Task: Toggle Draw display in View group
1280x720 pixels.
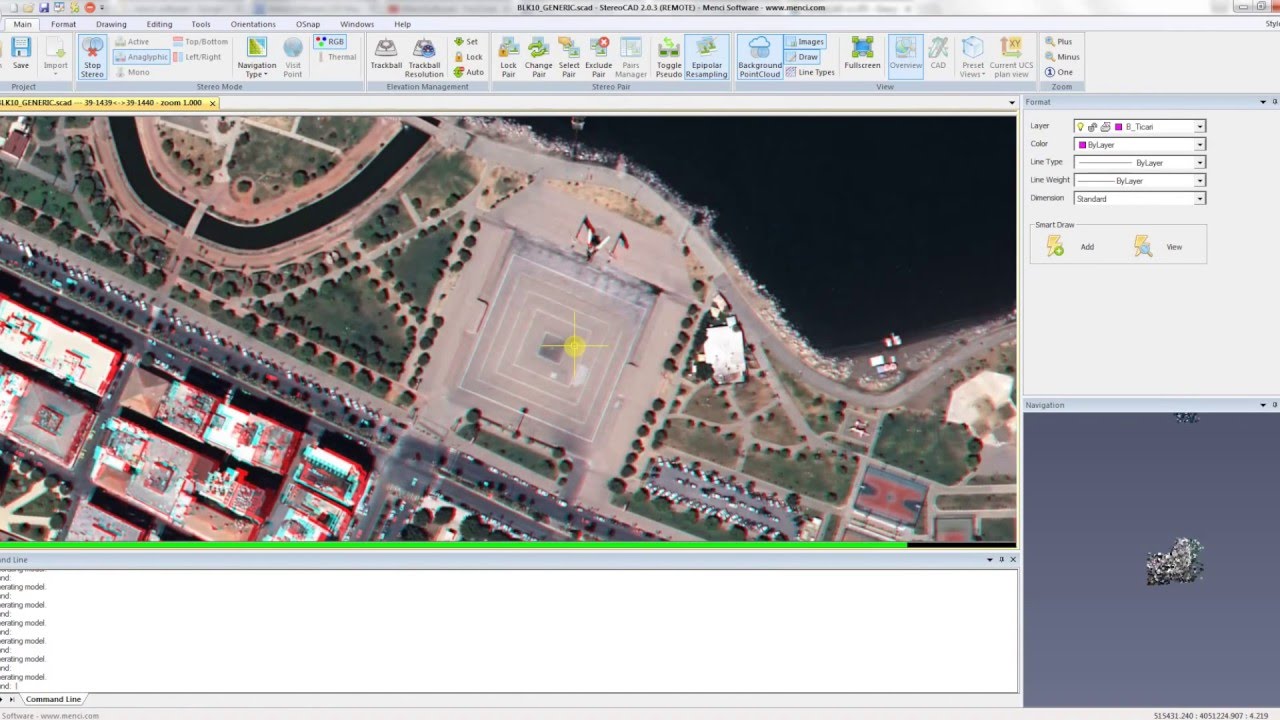Action: point(802,57)
